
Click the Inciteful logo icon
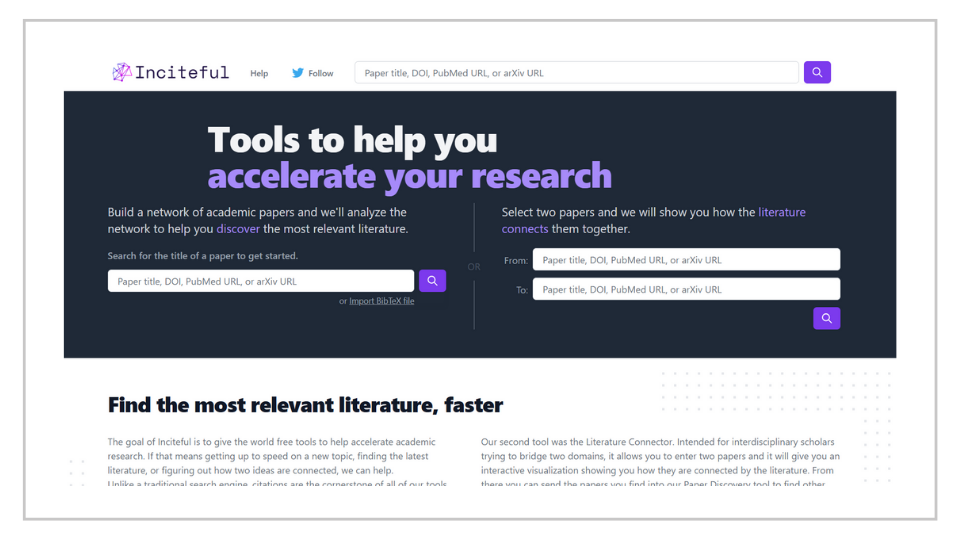[x=121, y=72]
